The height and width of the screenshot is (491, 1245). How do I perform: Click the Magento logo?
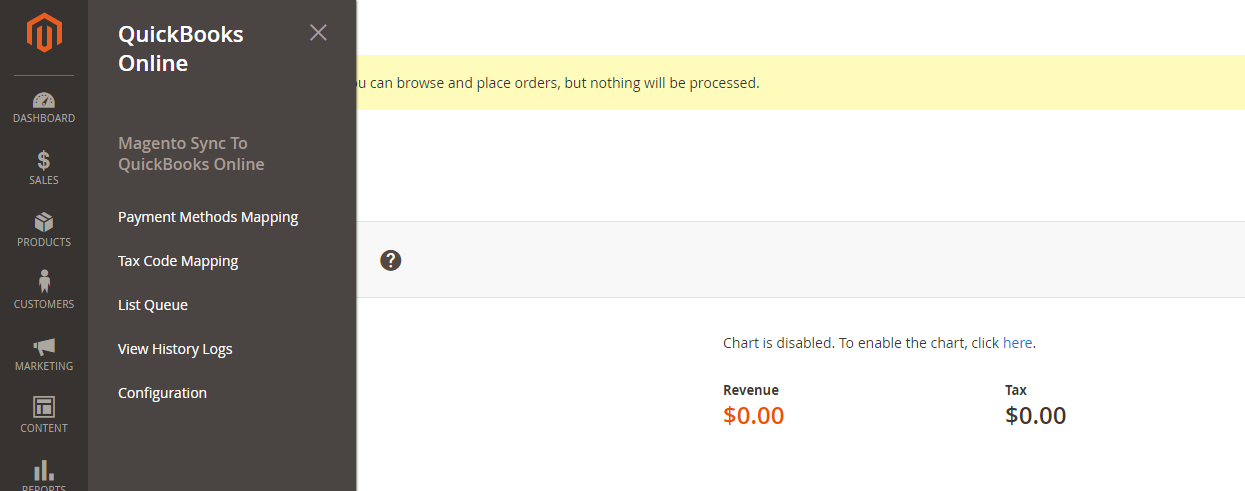click(44, 33)
